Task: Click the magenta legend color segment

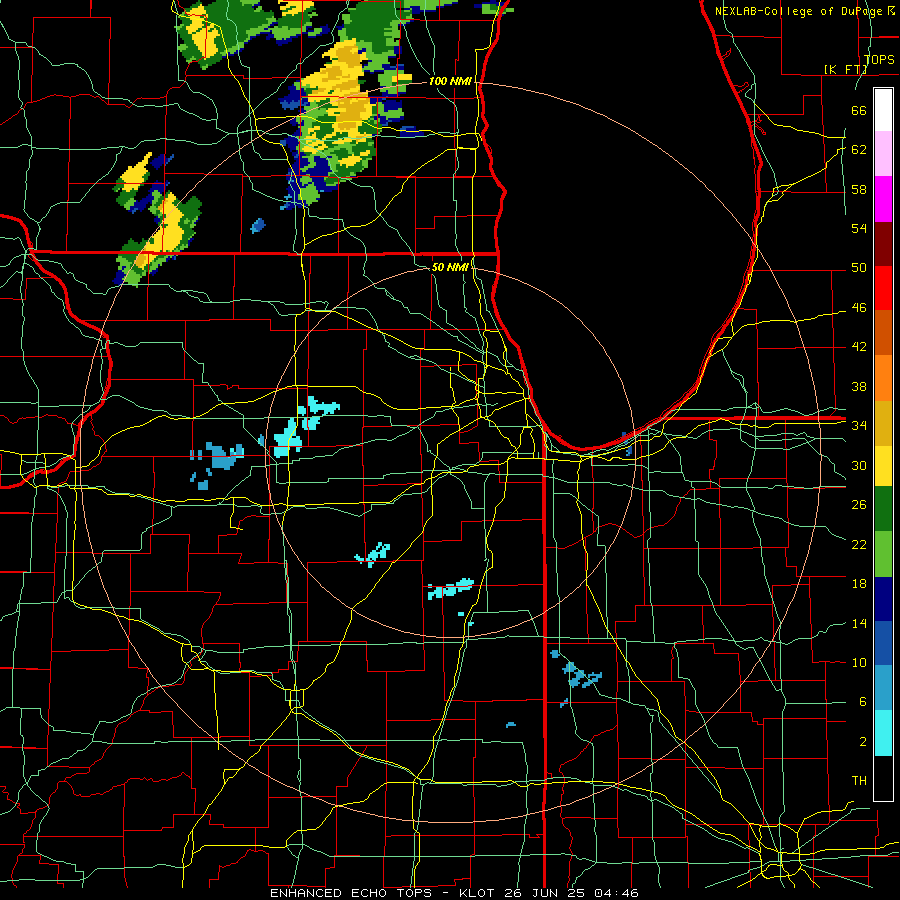Action: [x=883, y=199]
